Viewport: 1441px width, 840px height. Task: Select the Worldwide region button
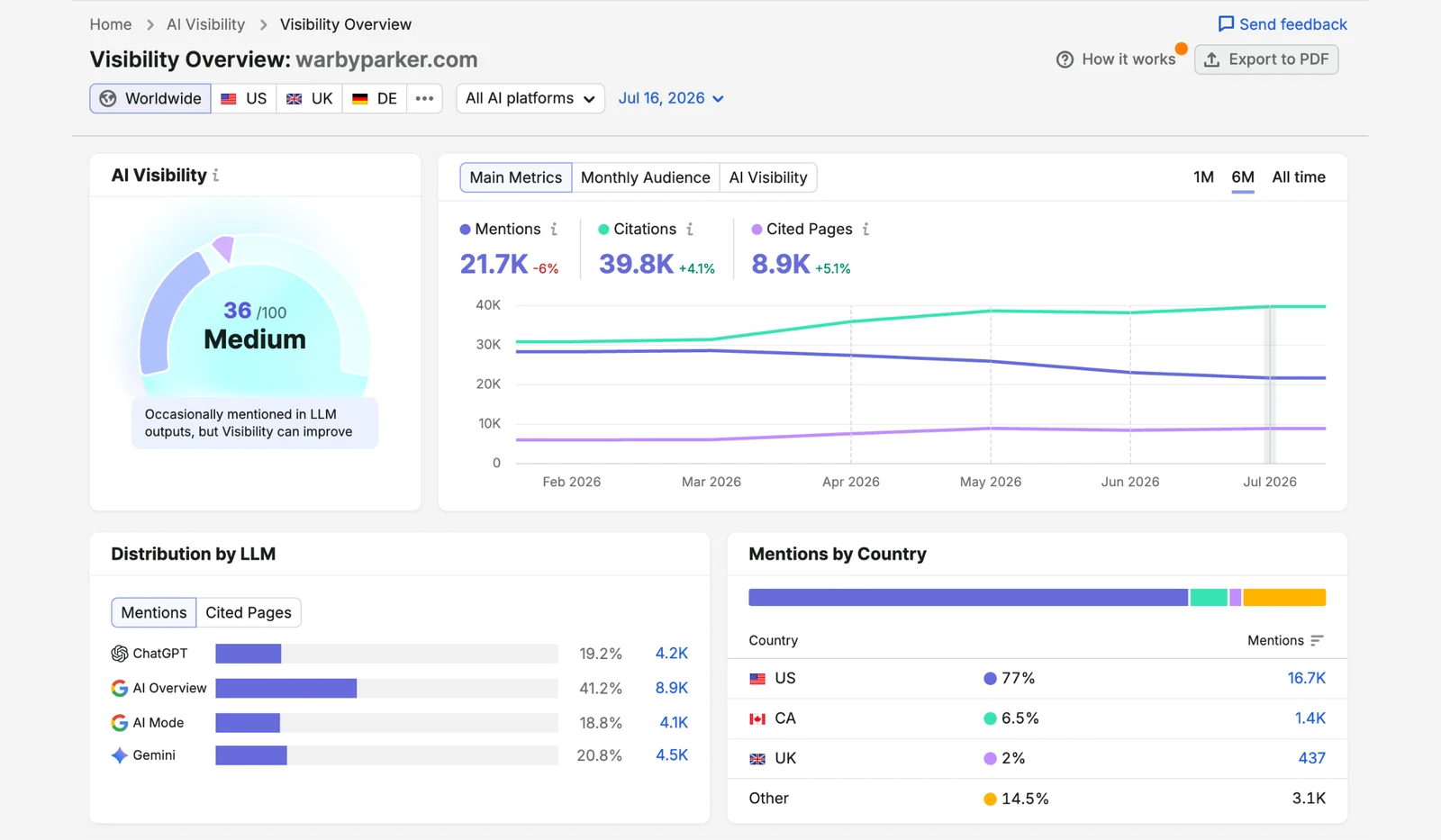(x=150, y=98)
